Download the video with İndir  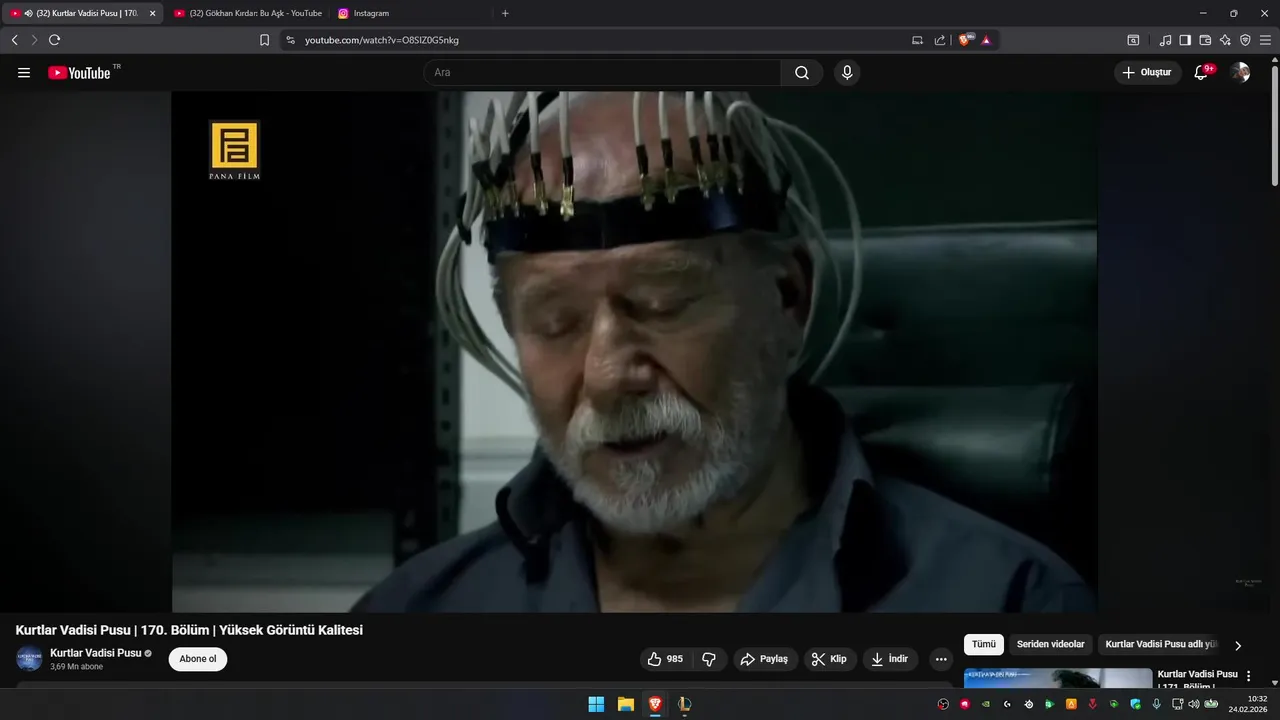(889, 659)
